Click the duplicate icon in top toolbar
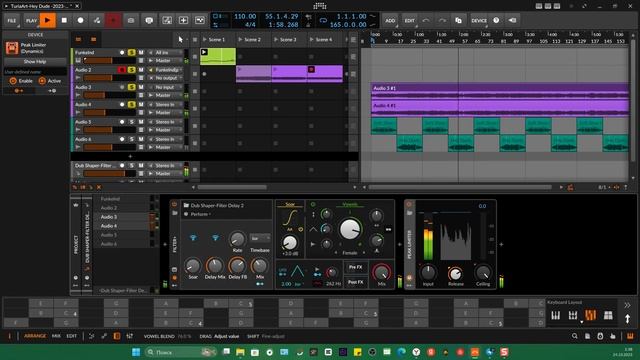This screenshot has height=360, width=640. [458, 20]
